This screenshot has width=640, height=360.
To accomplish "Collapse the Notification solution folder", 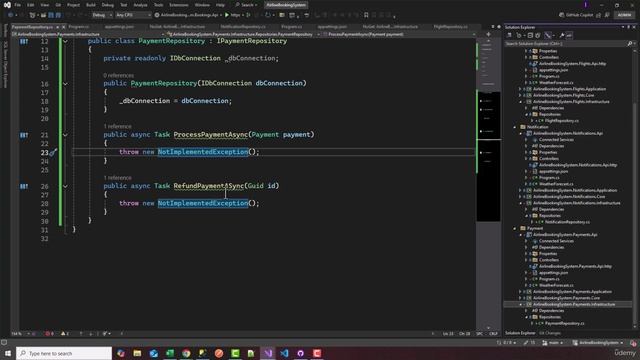I will coord(515,127).
